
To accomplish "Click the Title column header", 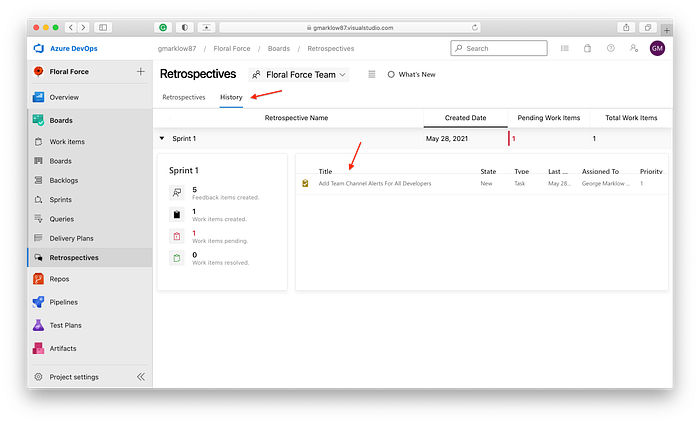I will coord(325,171).
